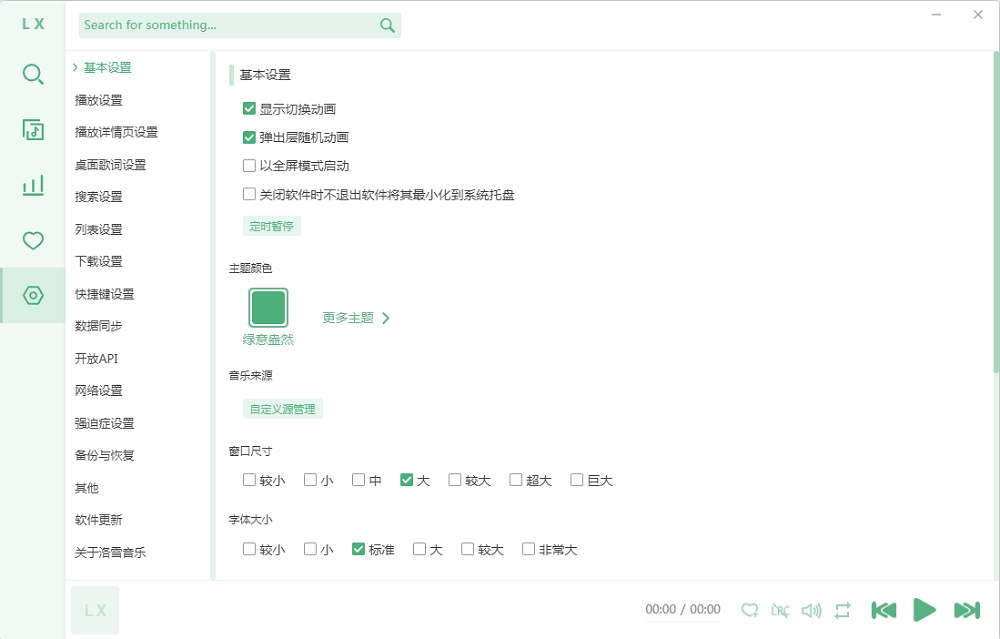The height and width of the screenshot is (639, 1000).
Task: Open 自定义源管理 under music sources
Action: [x=281, y=409]
